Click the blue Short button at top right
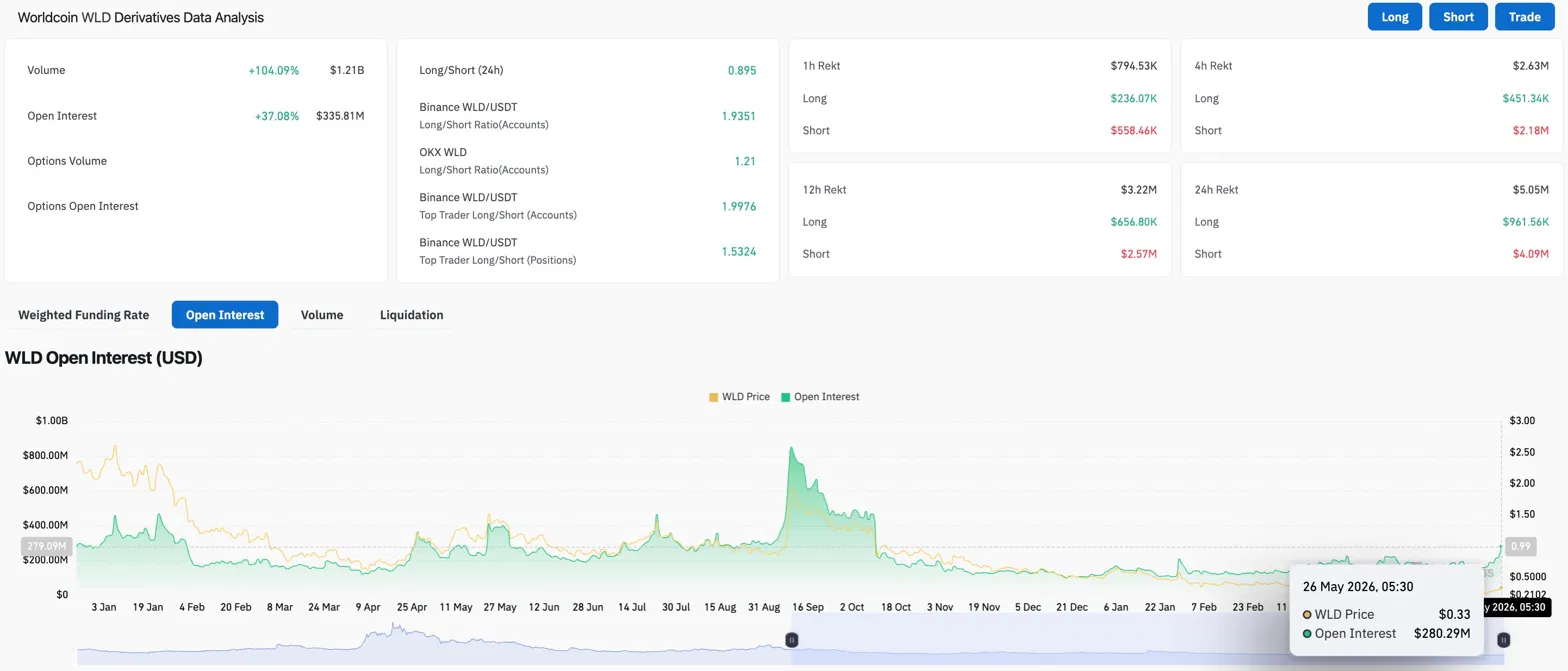This screenshot has width=1568, height=671. [1458, 17]
